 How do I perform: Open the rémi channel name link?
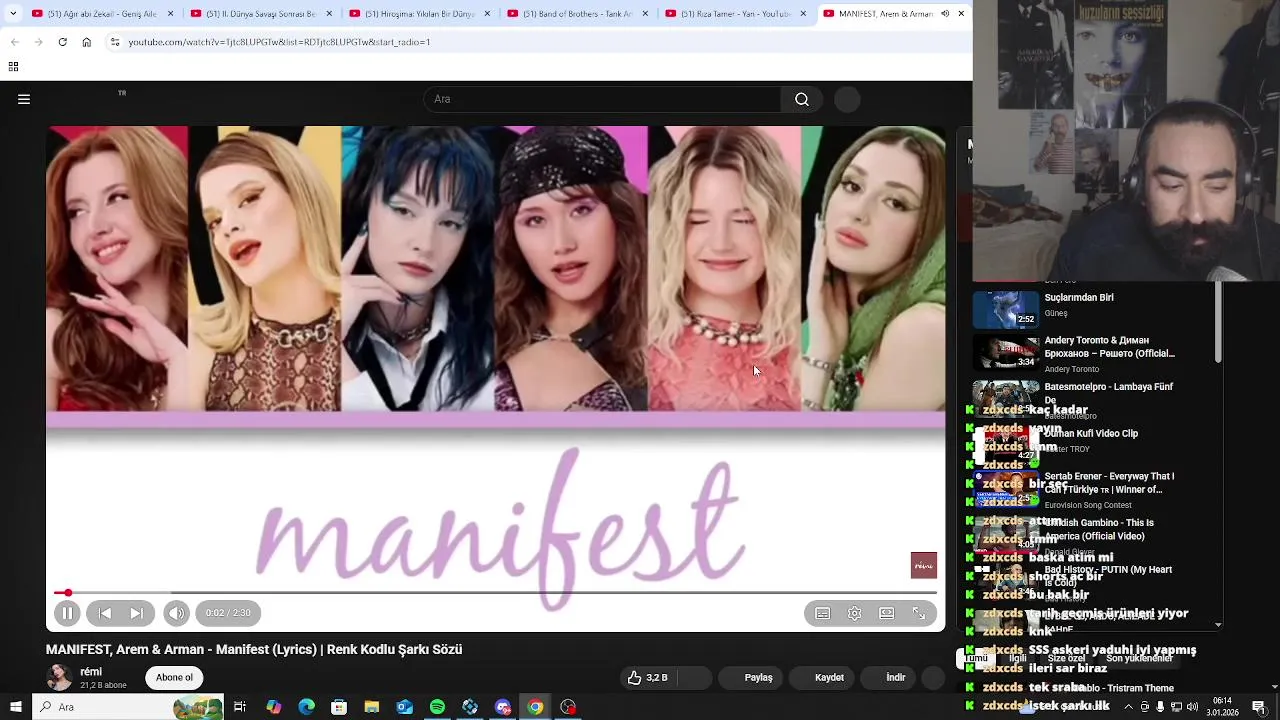tap(91, 672)
